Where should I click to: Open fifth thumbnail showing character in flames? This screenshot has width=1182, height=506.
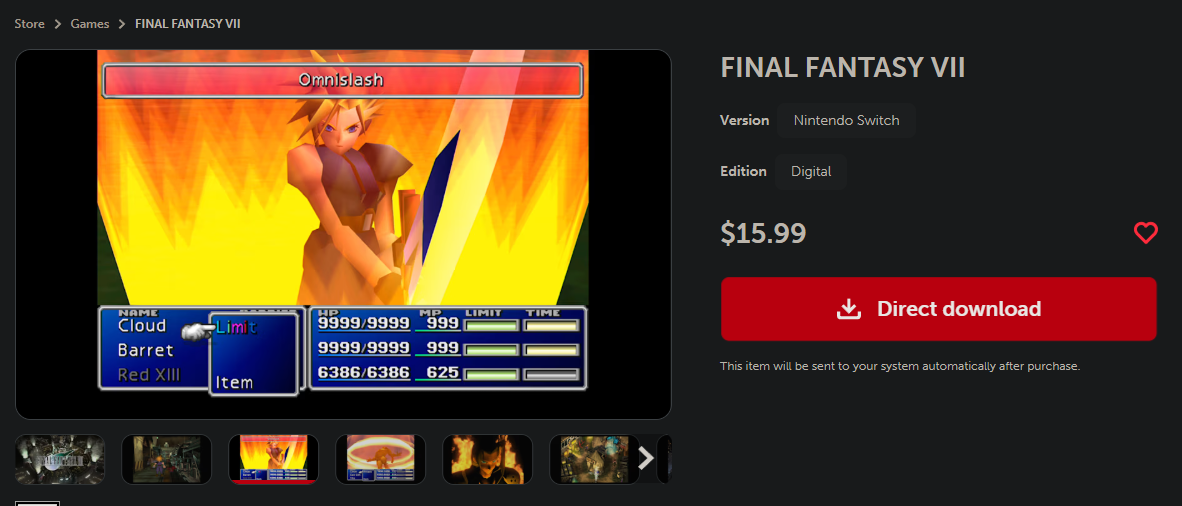(x=488, y=459)
